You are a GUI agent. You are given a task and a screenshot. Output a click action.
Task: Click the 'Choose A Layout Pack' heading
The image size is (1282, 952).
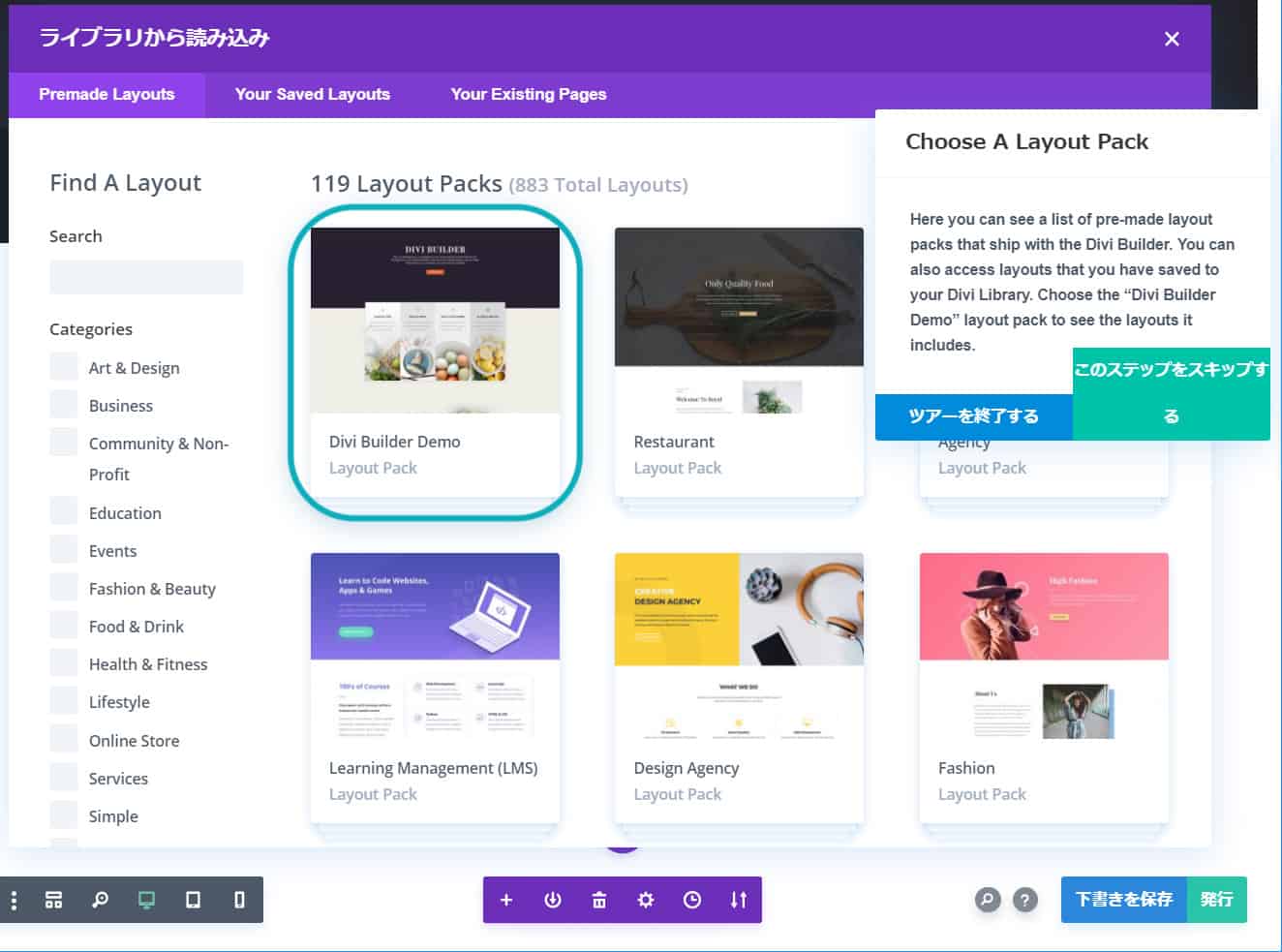(1027, 141)
